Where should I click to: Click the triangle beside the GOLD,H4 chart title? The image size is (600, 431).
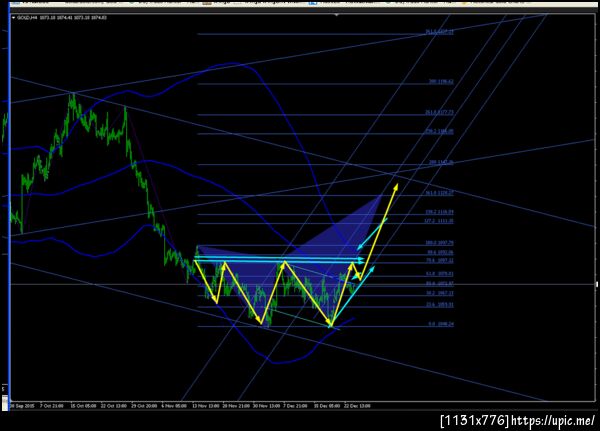(13, 18)
